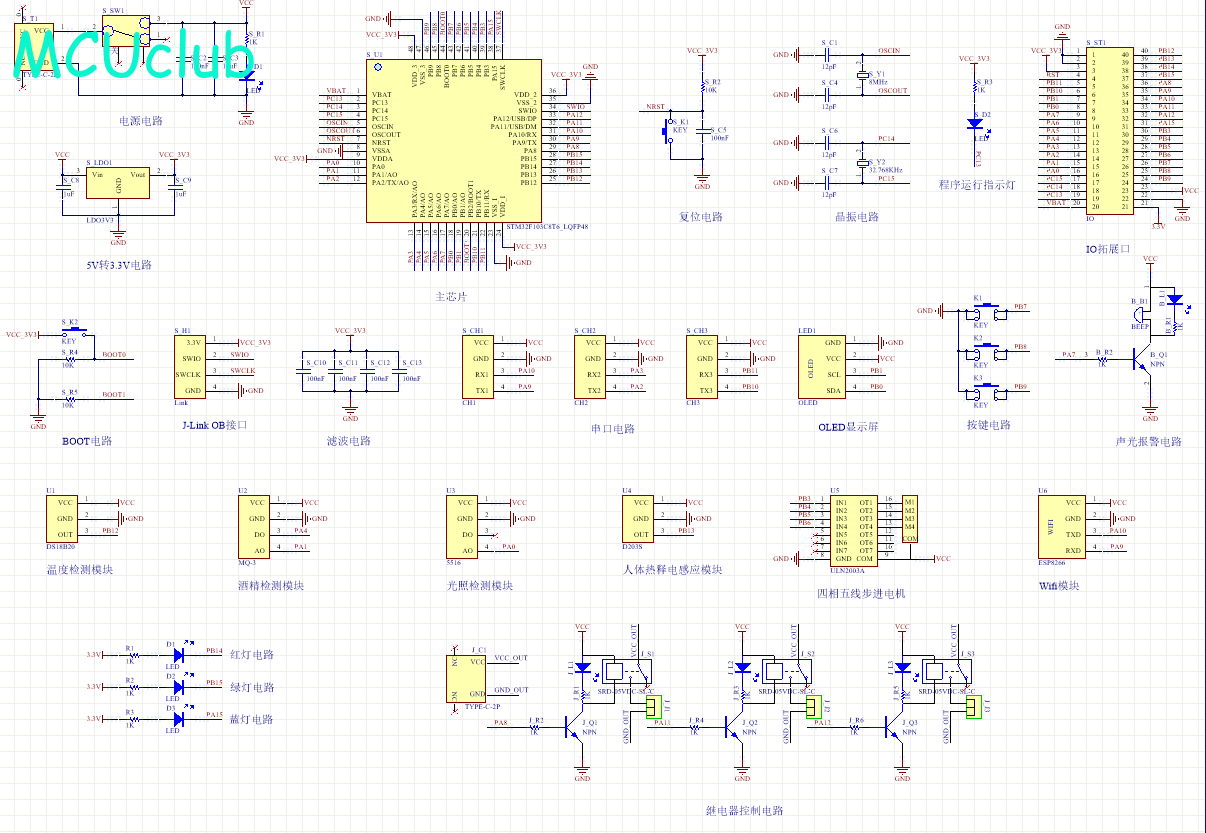Click the '程序运行指示灯' label

pyautogui.click(x=977, y=185)
